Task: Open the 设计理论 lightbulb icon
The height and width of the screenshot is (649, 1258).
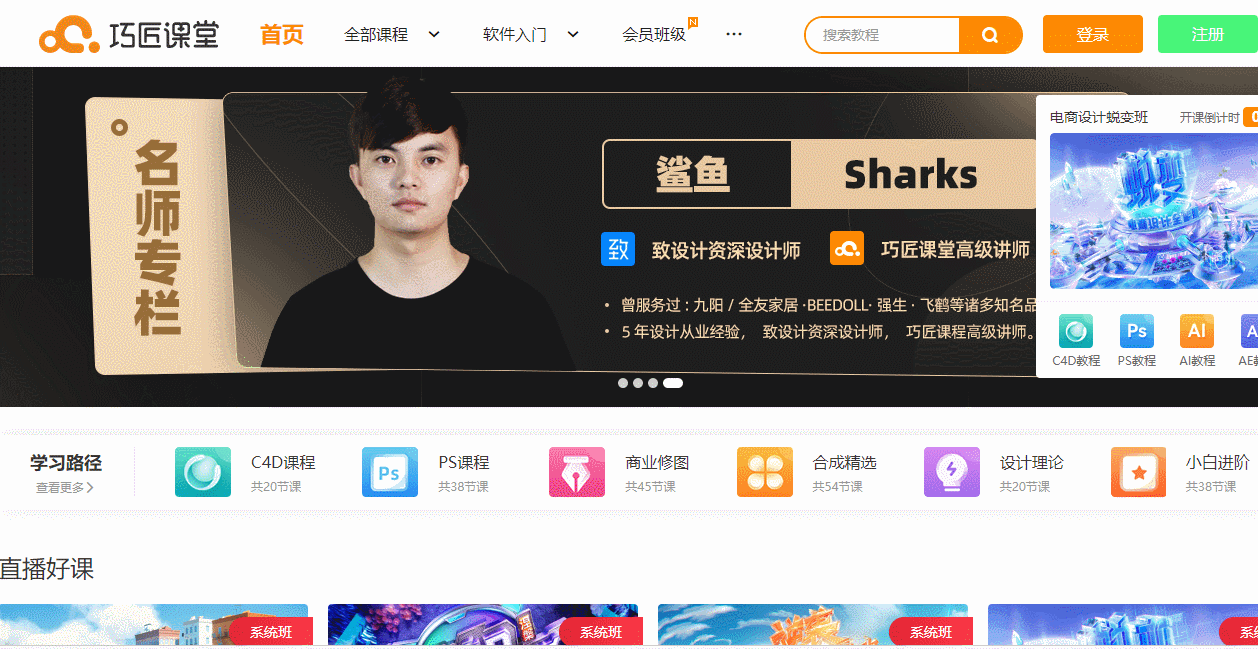Action: 952,472
